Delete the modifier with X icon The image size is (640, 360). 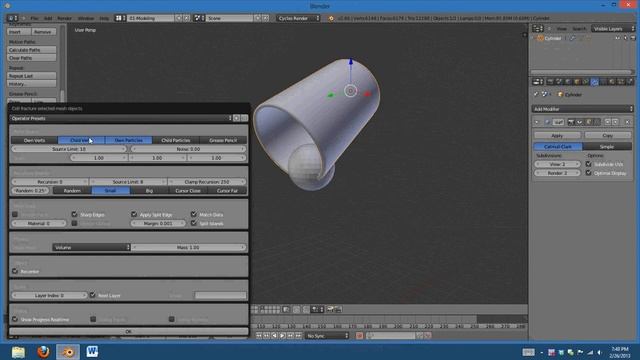tap(627, 122)
